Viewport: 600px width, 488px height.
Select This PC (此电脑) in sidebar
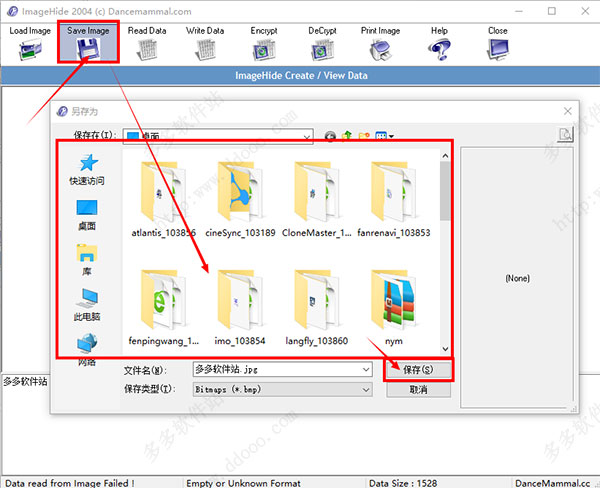(x=87, y=305)
